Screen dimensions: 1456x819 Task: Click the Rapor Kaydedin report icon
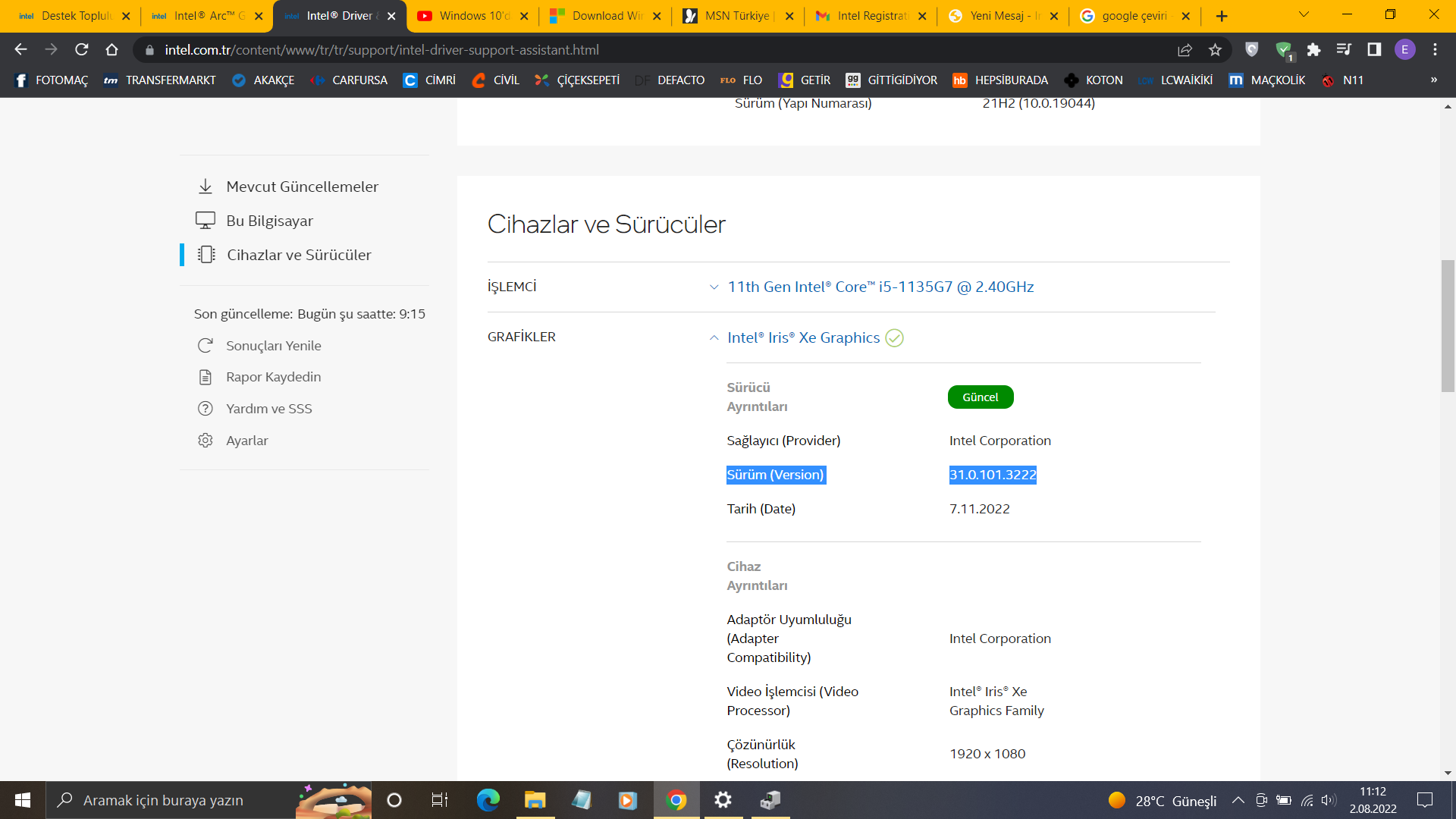(x=205, y=376)
